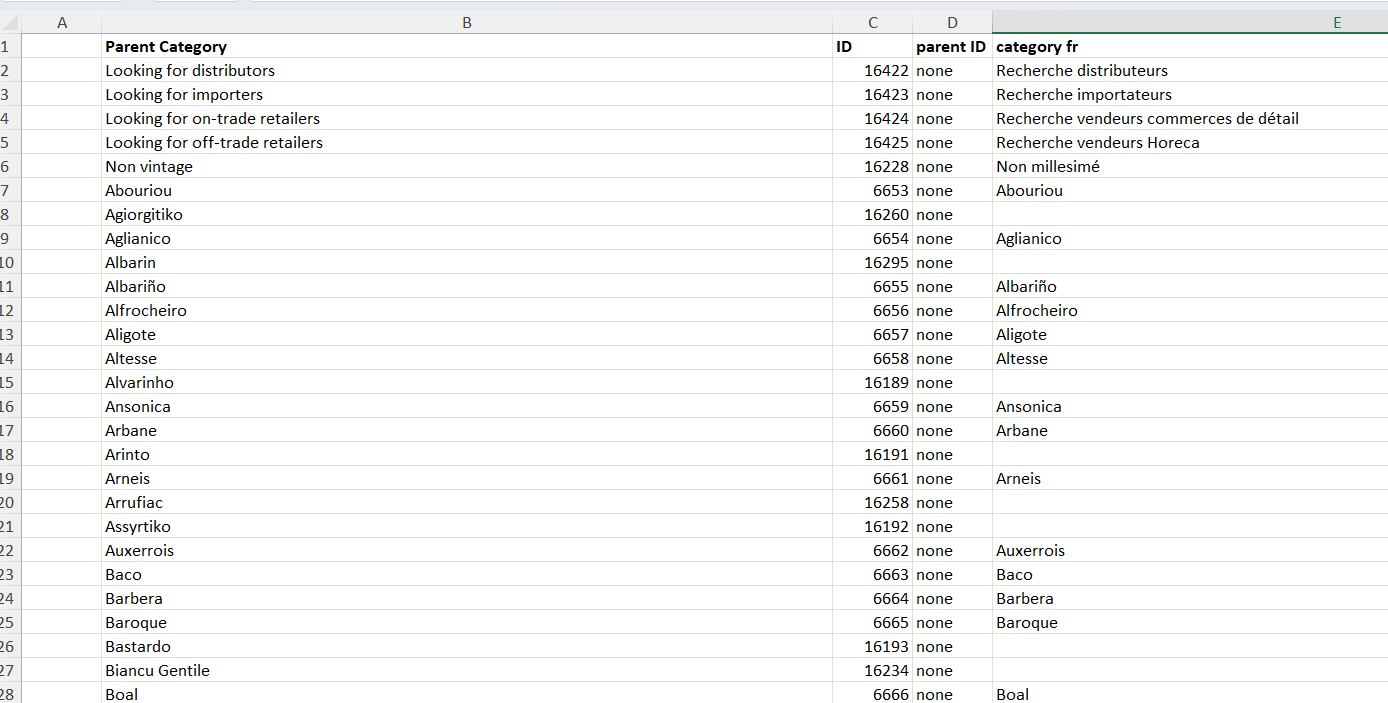1388x703 pixels.
Task: Select the parent ID cell of Bastardo row
Action: [x=951, y=646]
